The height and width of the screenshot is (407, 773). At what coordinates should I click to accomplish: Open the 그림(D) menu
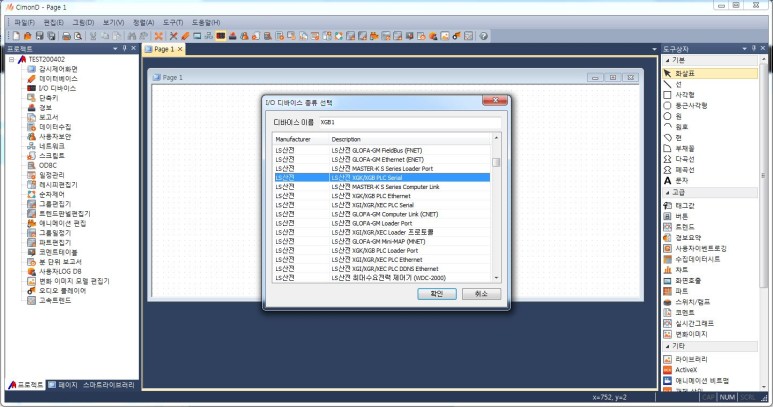tap(83, 23)
